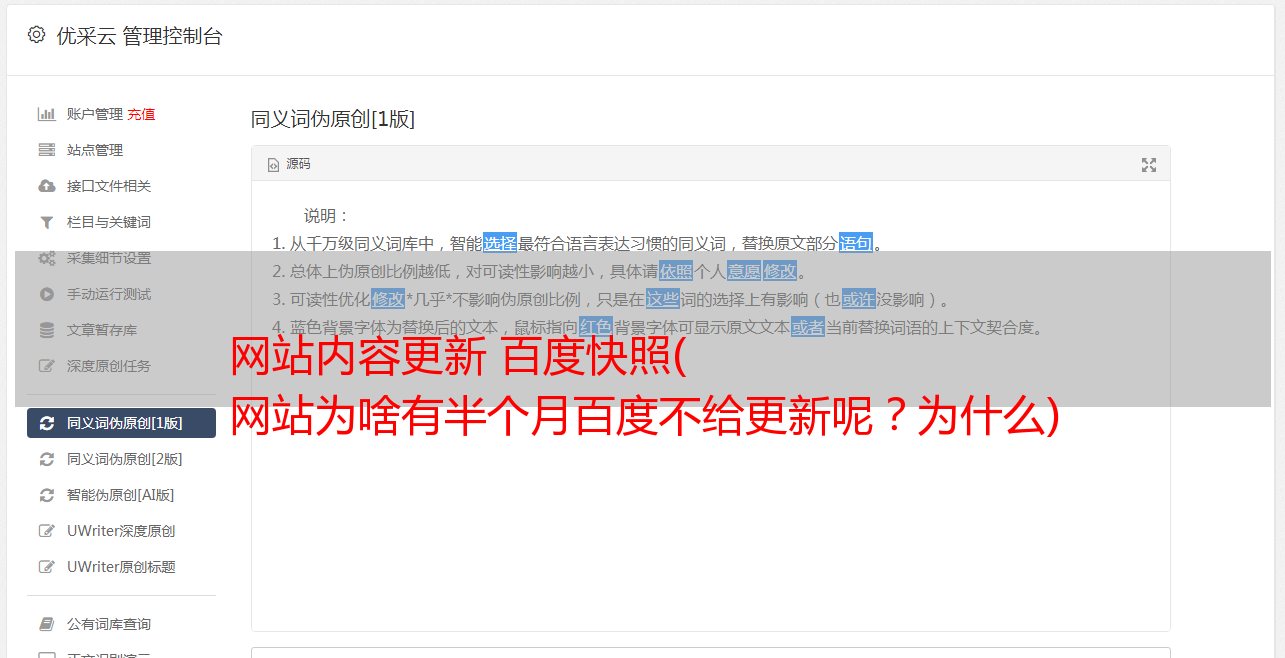
Task: Click the refresh icon next to 同义词伪原创[2版]
Action: [46, 459]
